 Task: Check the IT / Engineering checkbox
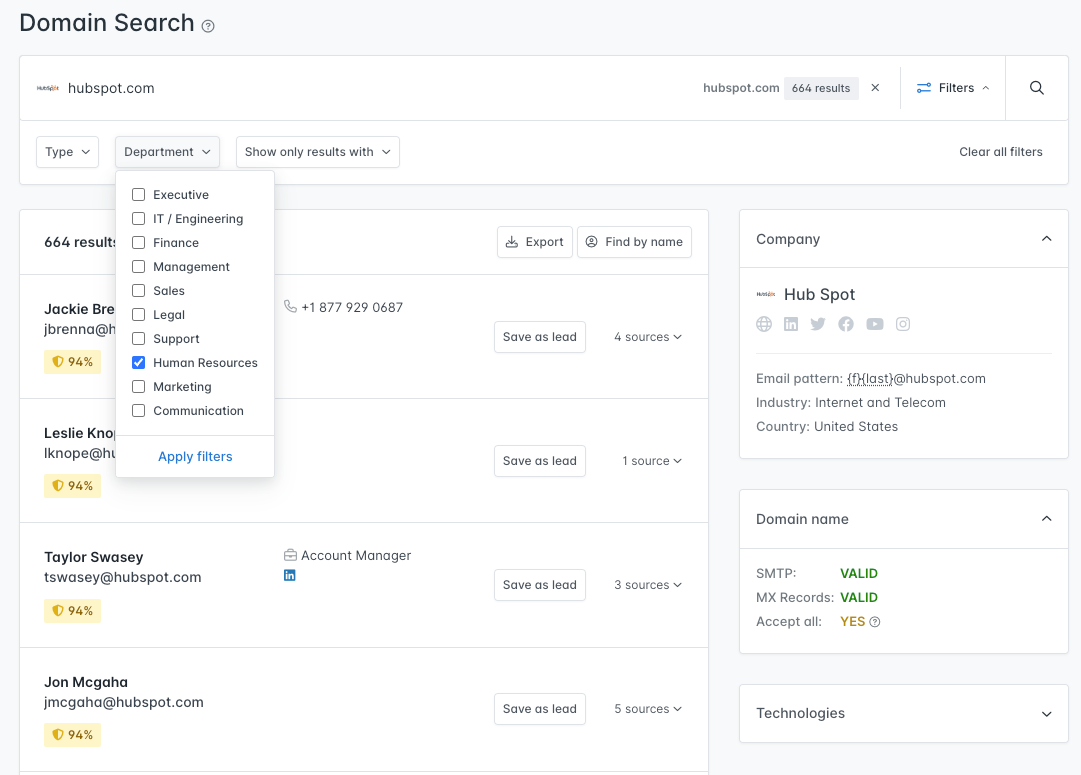click(x=139, y=219)
